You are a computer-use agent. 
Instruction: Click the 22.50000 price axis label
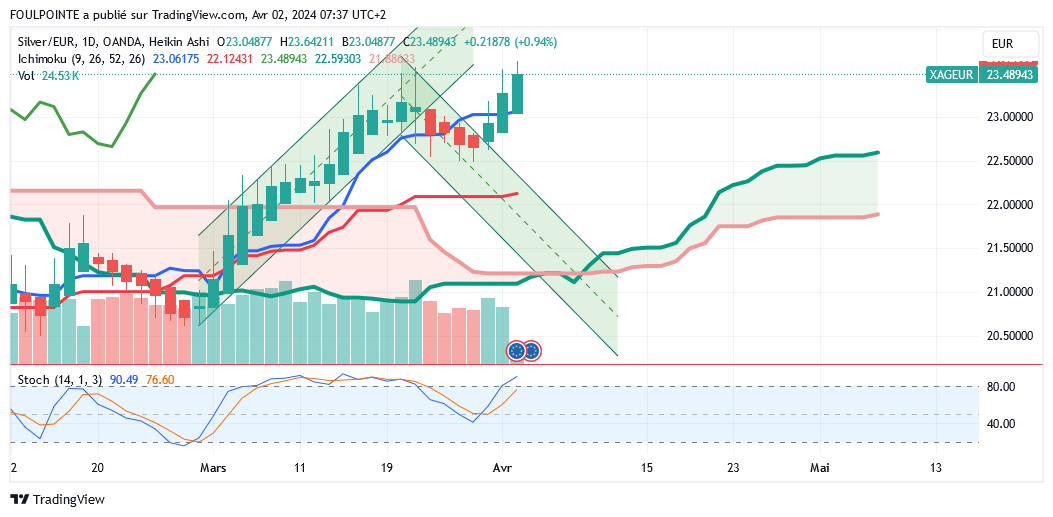coord(1009,161)
